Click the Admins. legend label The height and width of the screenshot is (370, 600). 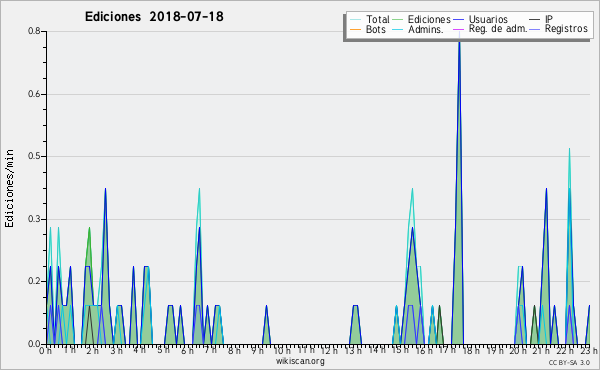click(426, 29)
